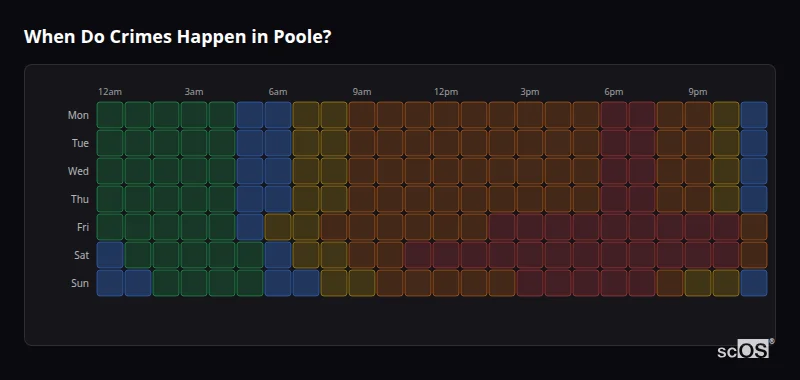
Task: Pick the Tuesday 3pm cell
Action: (x=530, y=143)
